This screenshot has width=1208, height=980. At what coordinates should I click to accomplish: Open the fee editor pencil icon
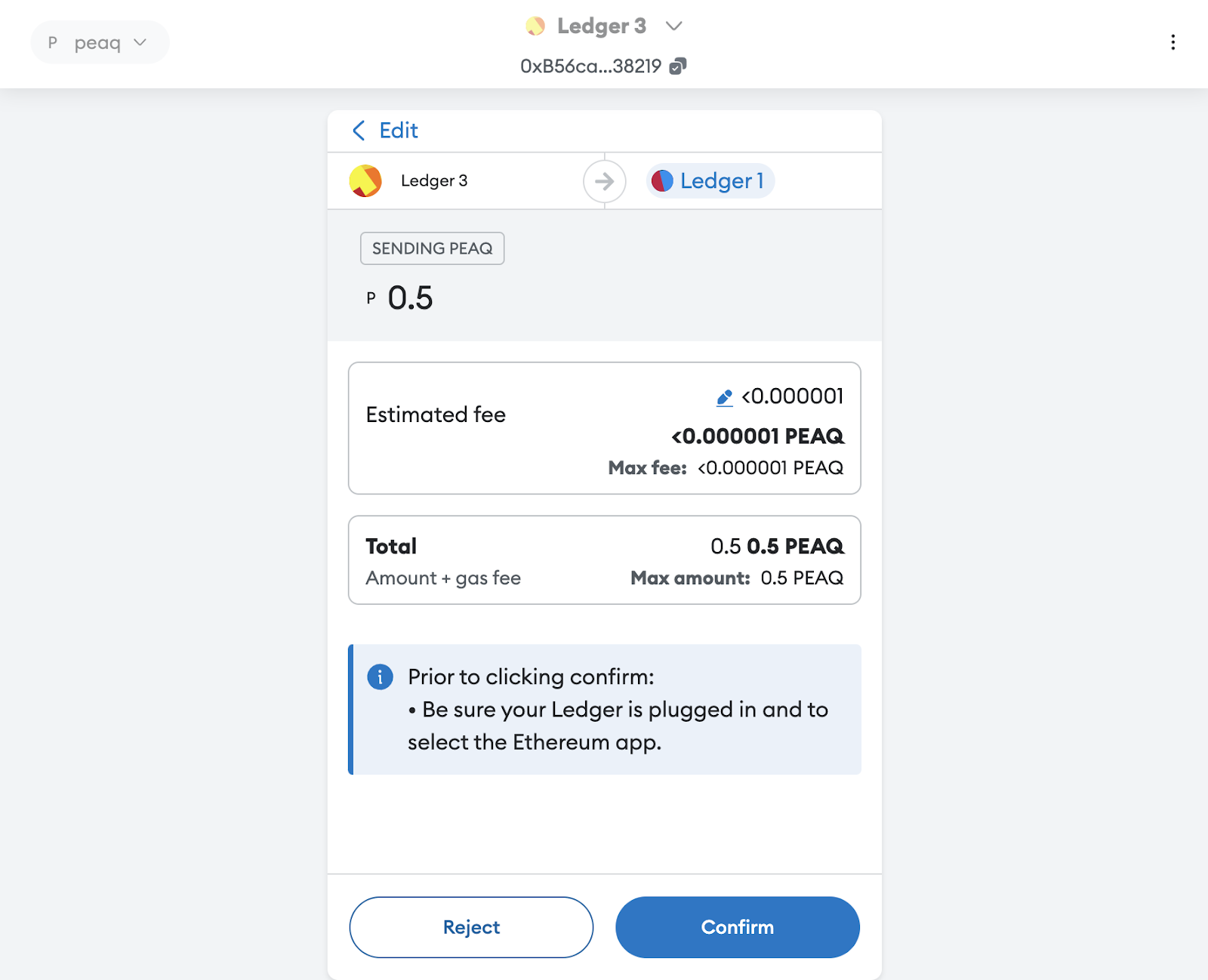pos(724,396)
